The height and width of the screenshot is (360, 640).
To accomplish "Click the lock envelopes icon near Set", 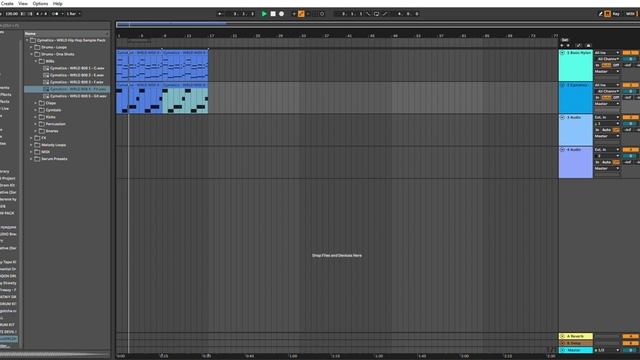I will pyautogui.click(x=588, y=45).
